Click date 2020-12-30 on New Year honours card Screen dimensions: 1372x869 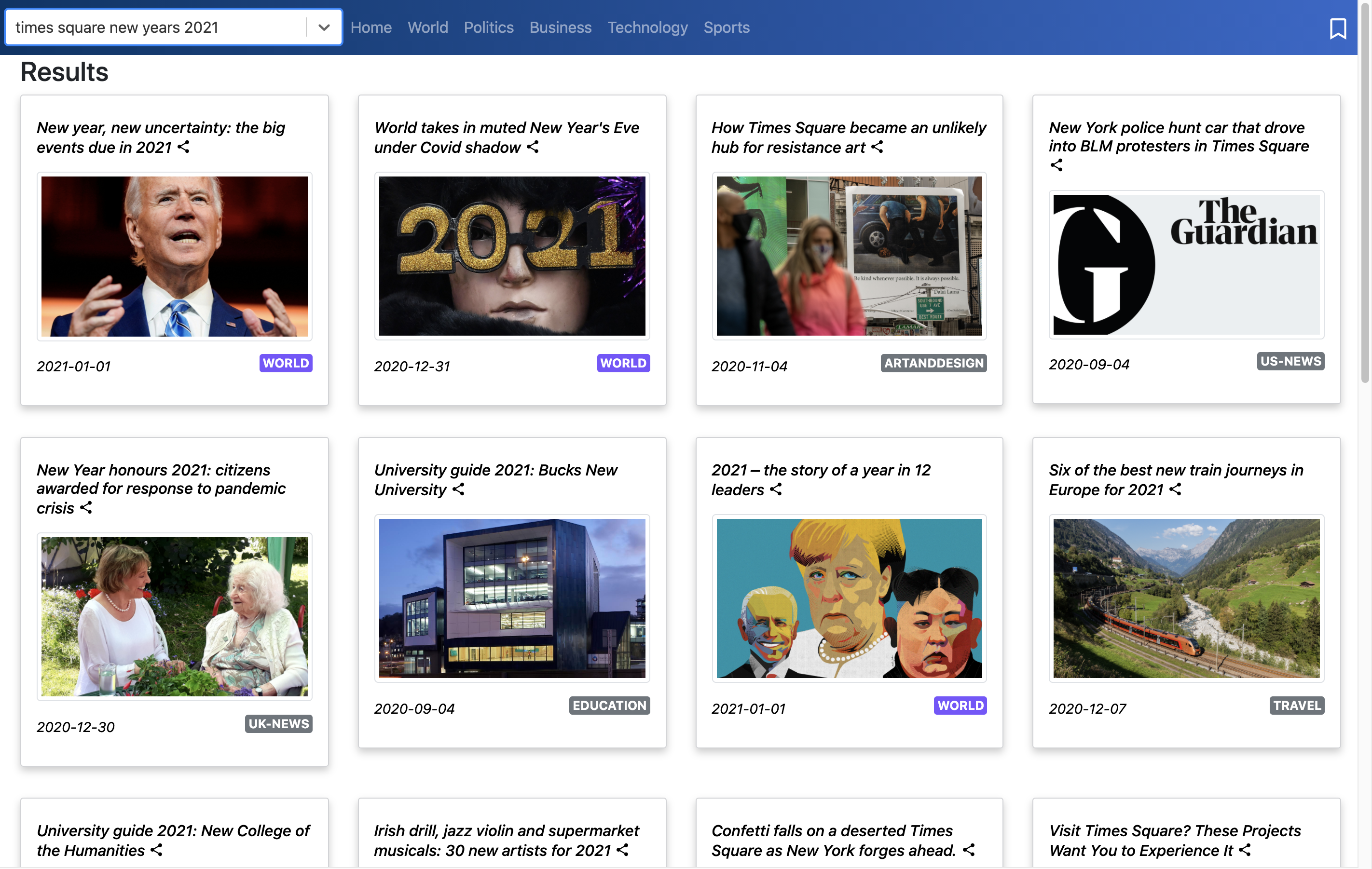(76, 727)
